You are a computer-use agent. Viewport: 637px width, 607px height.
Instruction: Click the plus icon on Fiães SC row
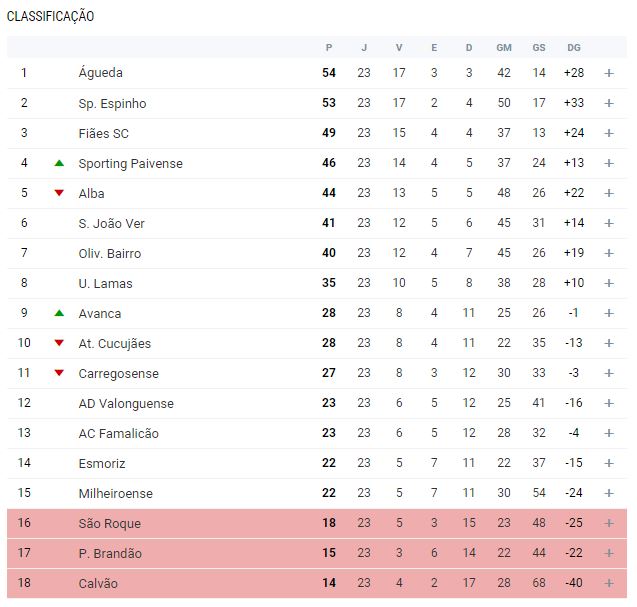[609, 133]
